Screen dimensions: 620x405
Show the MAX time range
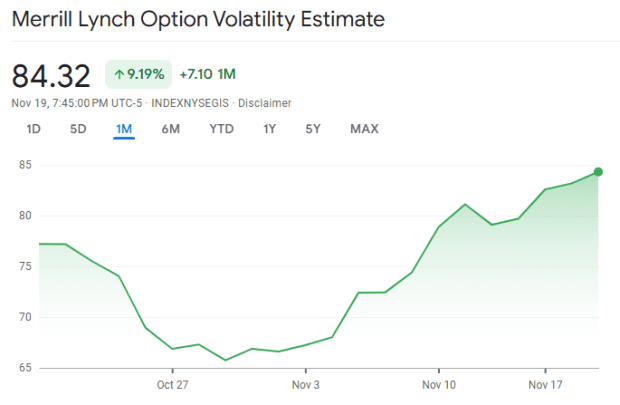364,128
